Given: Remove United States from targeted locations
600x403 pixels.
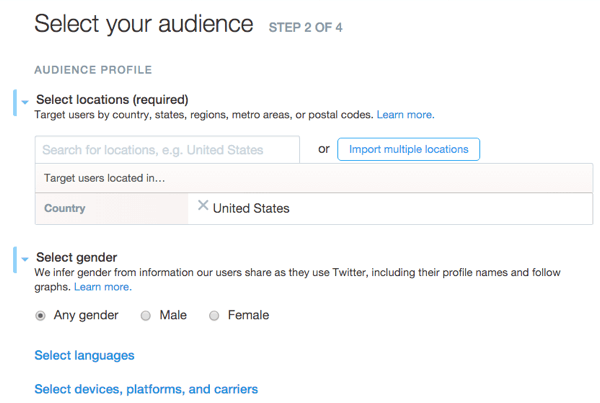Looking at the screenshot, I should (x=203, y=206).
